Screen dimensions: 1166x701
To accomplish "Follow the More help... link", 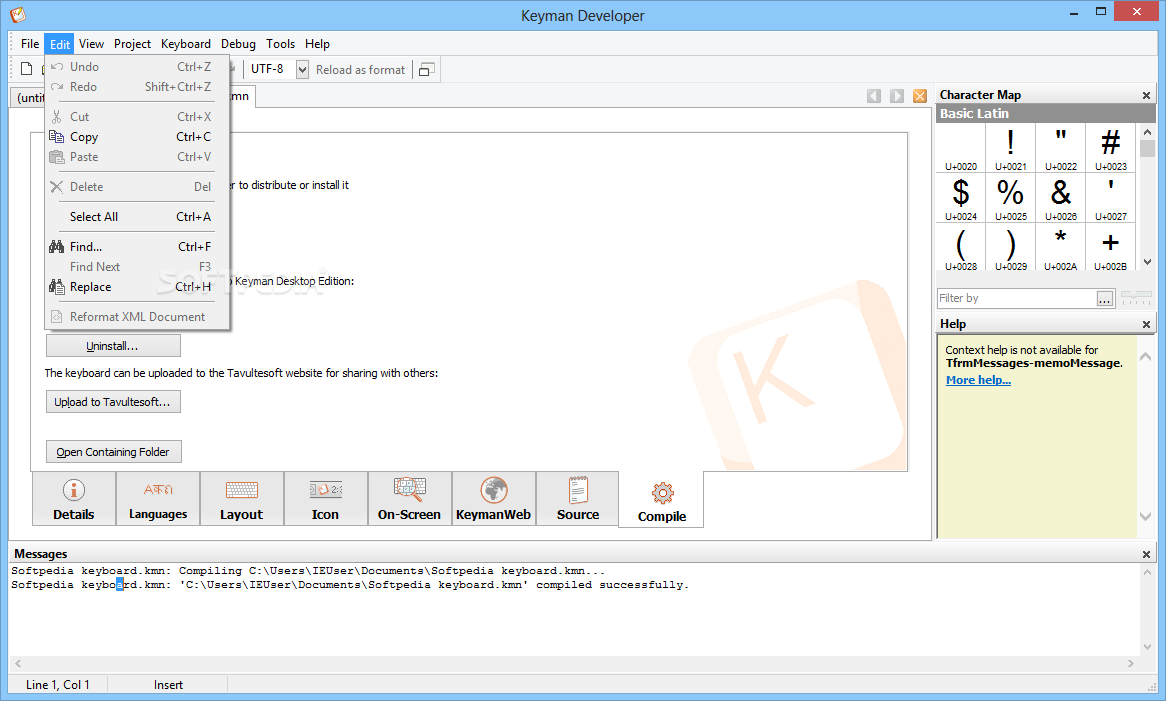I will 978,380.
